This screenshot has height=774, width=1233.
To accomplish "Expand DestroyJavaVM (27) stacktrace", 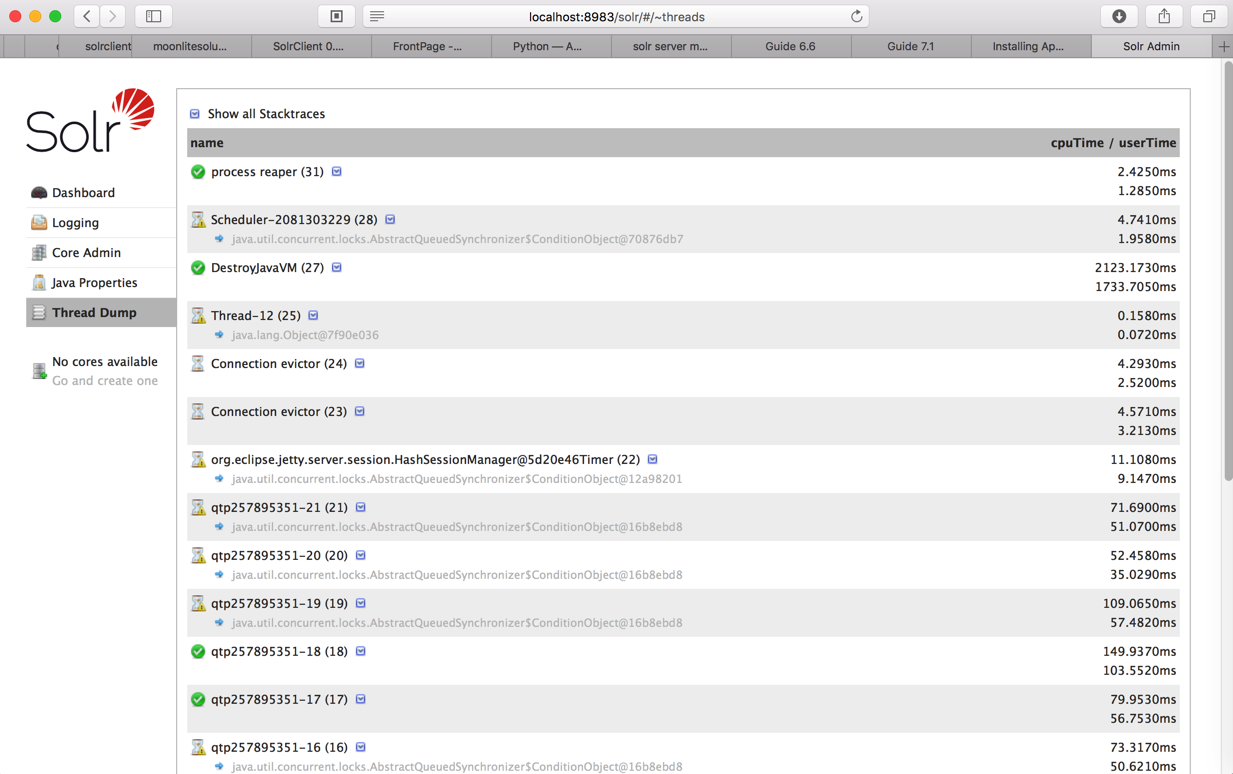I will coord(337,268).
